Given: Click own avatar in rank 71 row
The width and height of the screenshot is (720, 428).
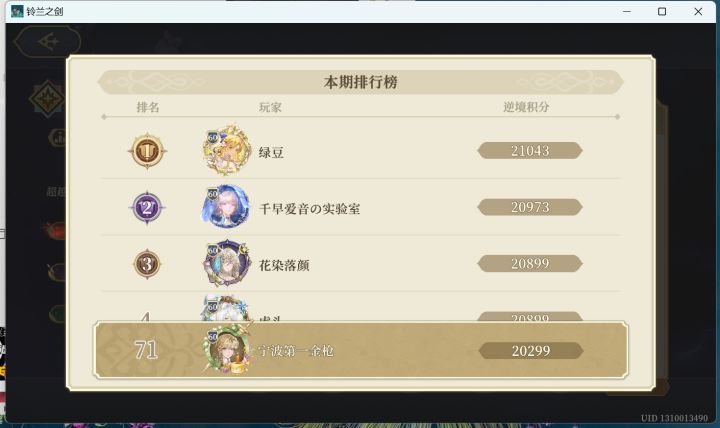Looking at the screenshot, I should tap(227, 349).
